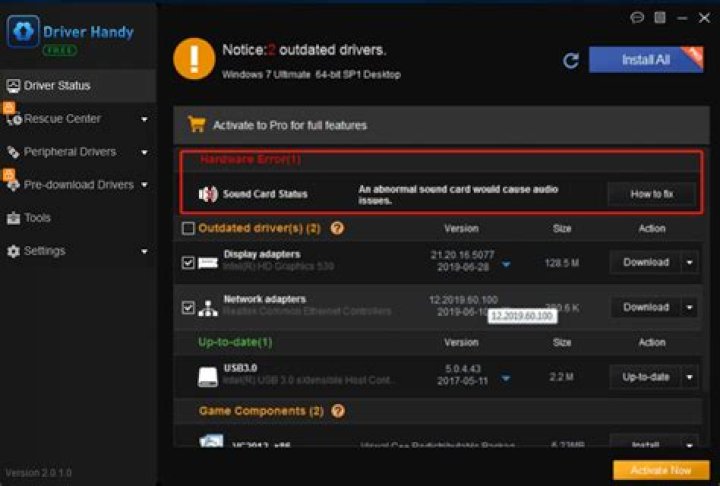Click the USB3.0 version 5.0.4.43

point(463,369)
